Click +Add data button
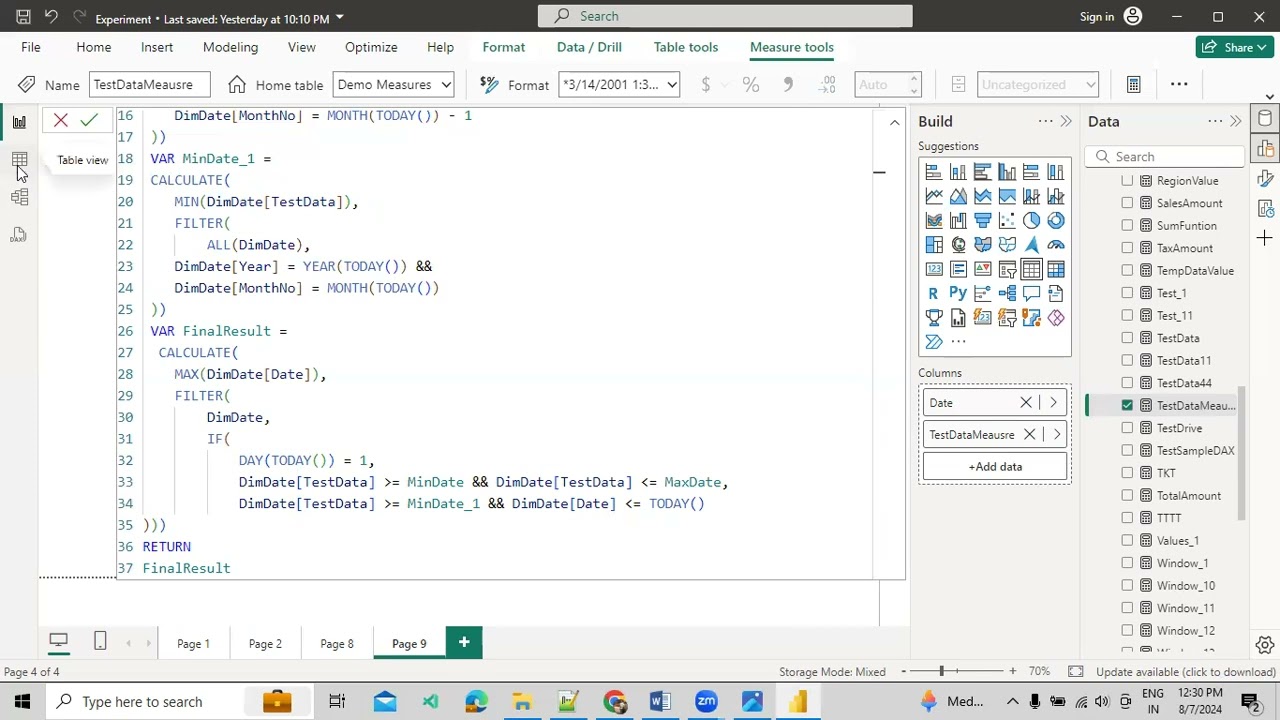The image size is (1280, 720). tap(995, 467)
